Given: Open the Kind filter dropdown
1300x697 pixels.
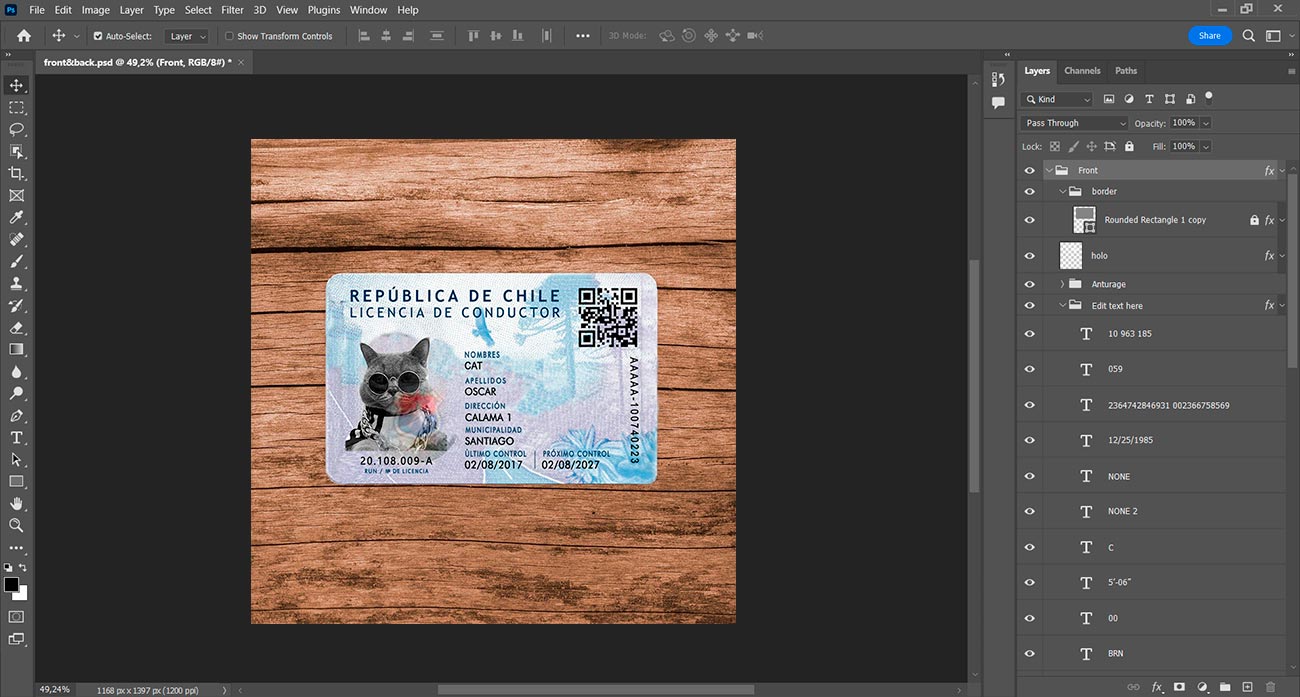Looking at the screenshot, I should point(1058,99).
